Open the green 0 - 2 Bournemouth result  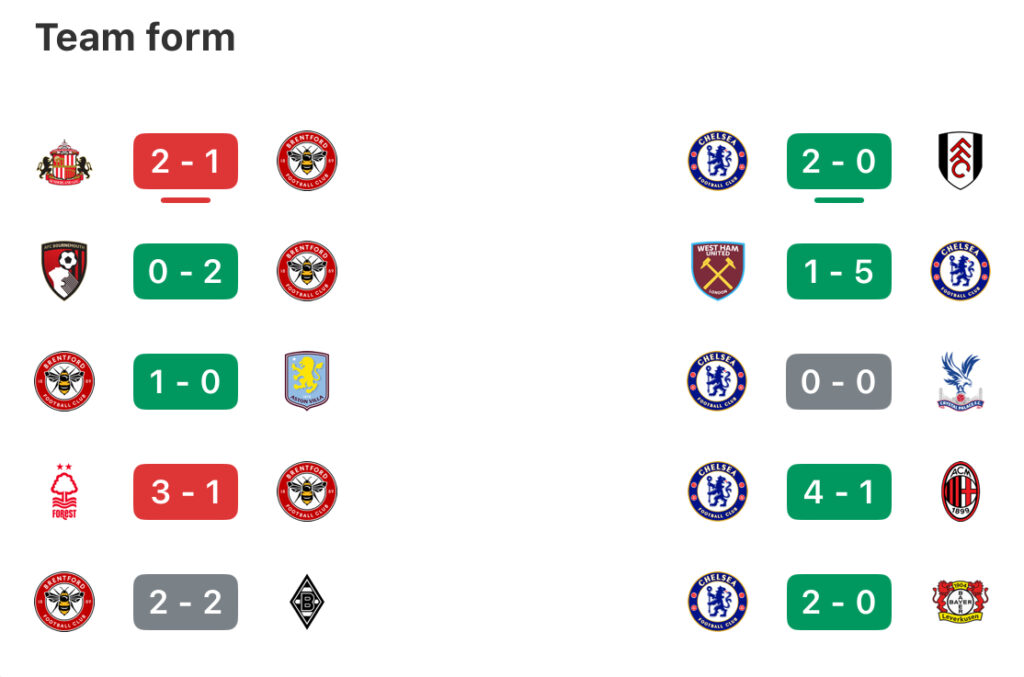coord(185,272)
